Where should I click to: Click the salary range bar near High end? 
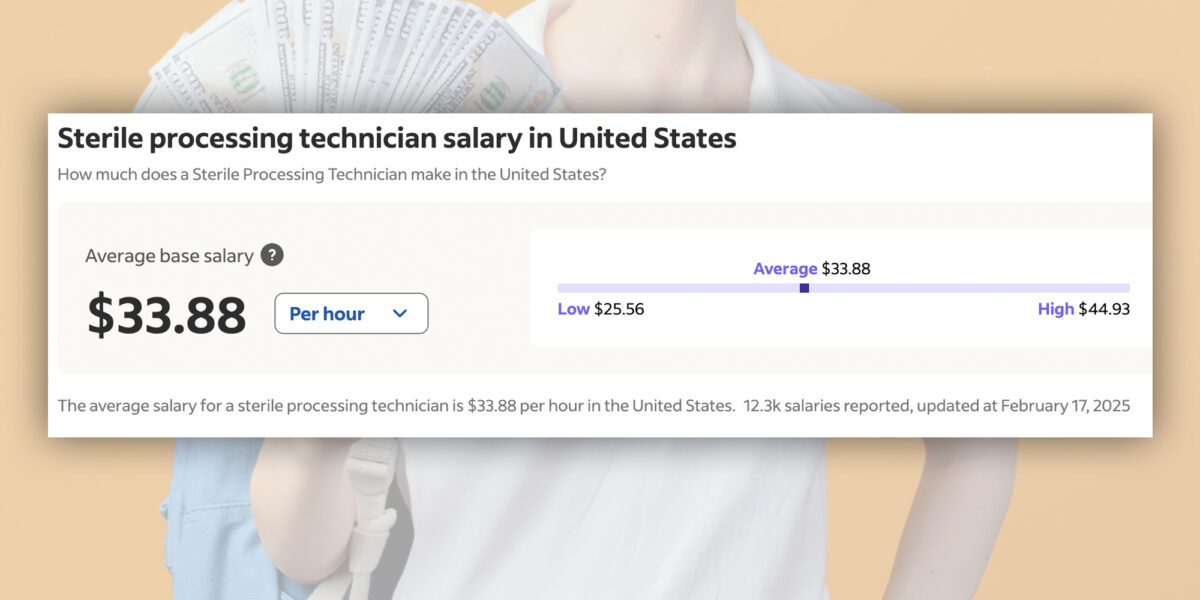(1080, 288)
